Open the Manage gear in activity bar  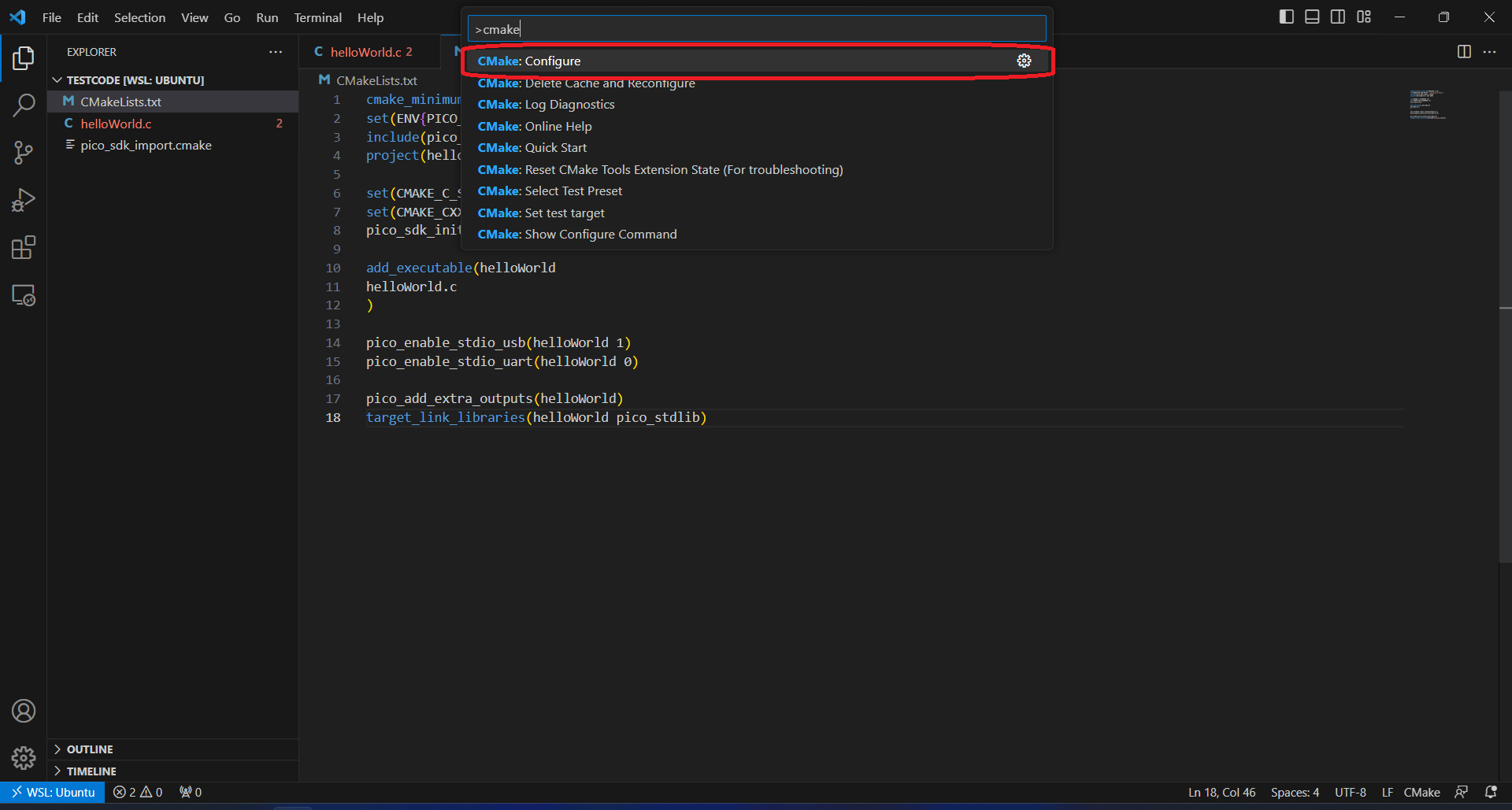point(24,758)
